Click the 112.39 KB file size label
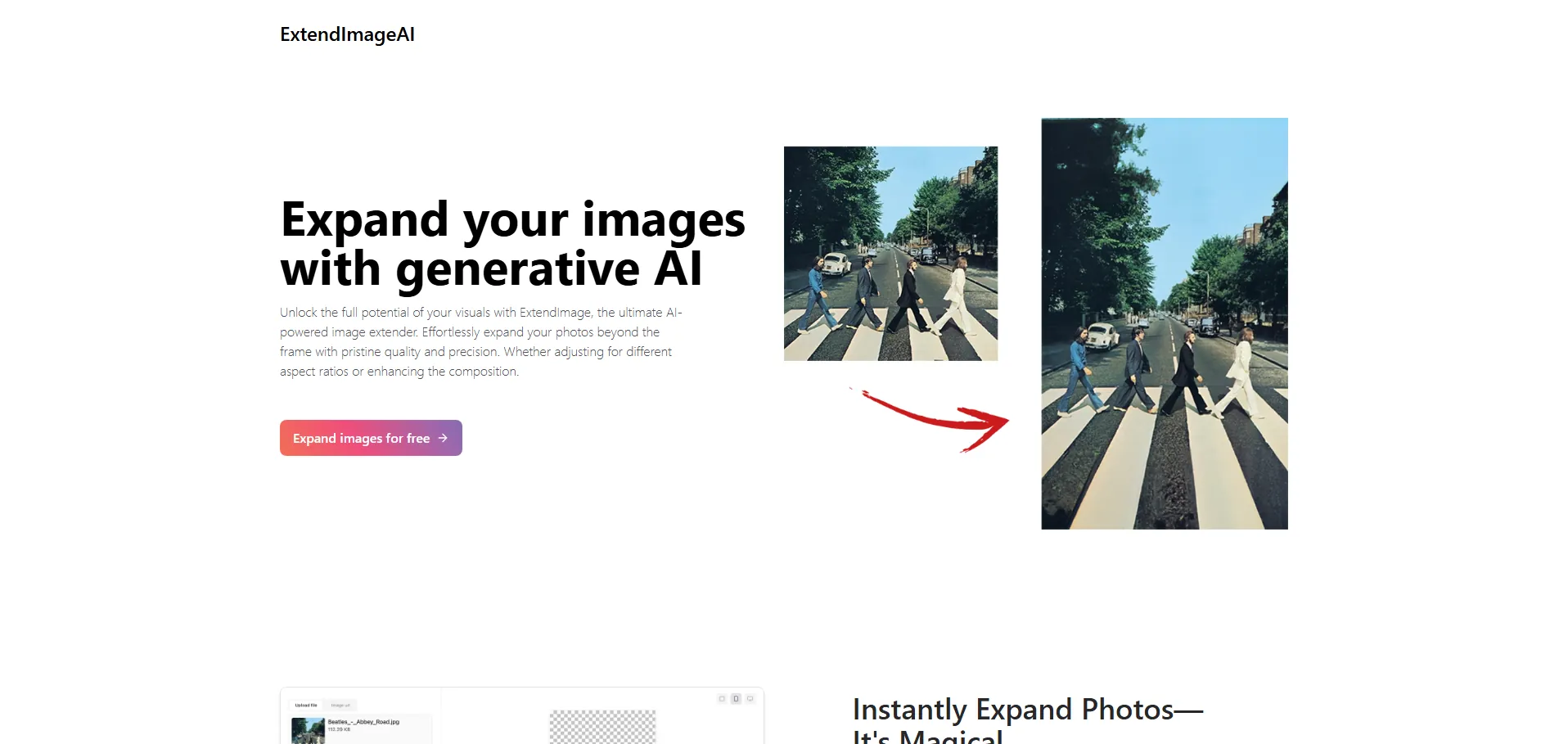Viewport: 1568px width, 744px height. coord(339,729)
